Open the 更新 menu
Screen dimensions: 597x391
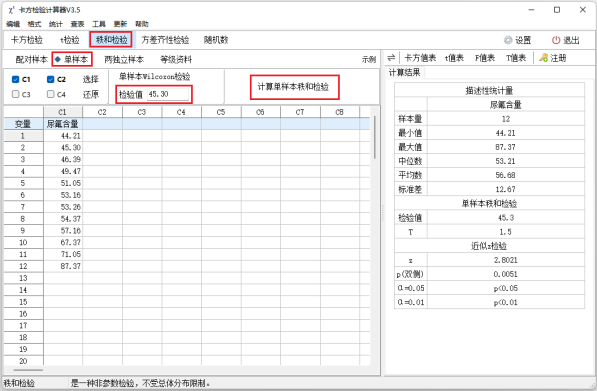click(120, 24)
